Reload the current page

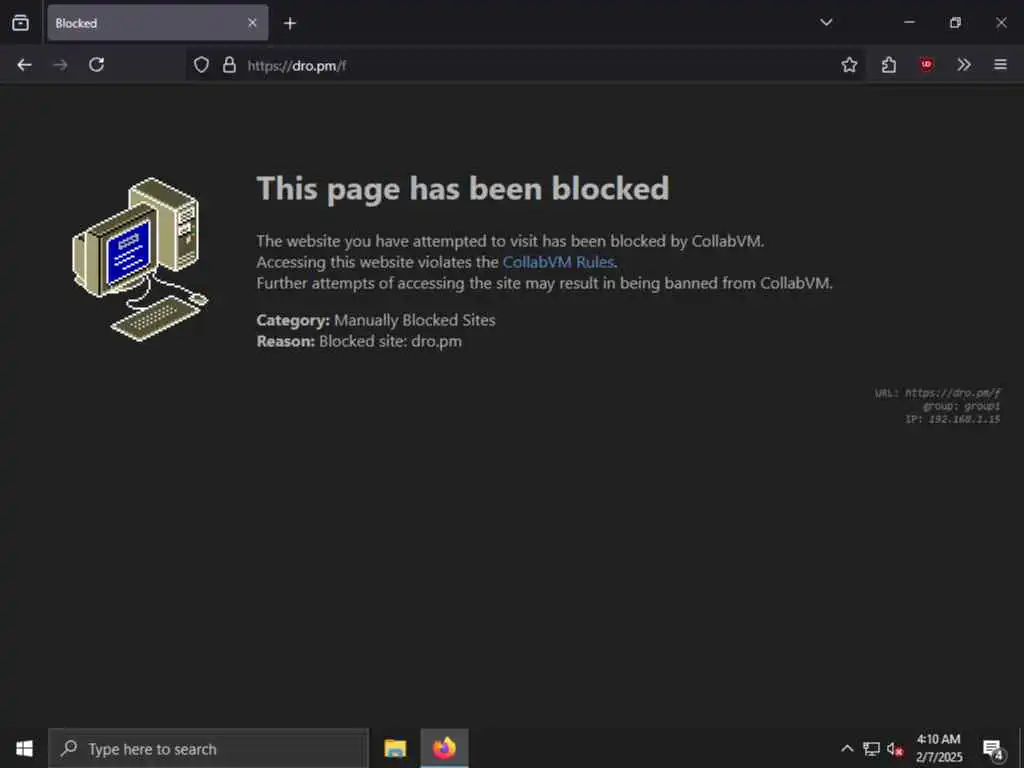(97, 65)
